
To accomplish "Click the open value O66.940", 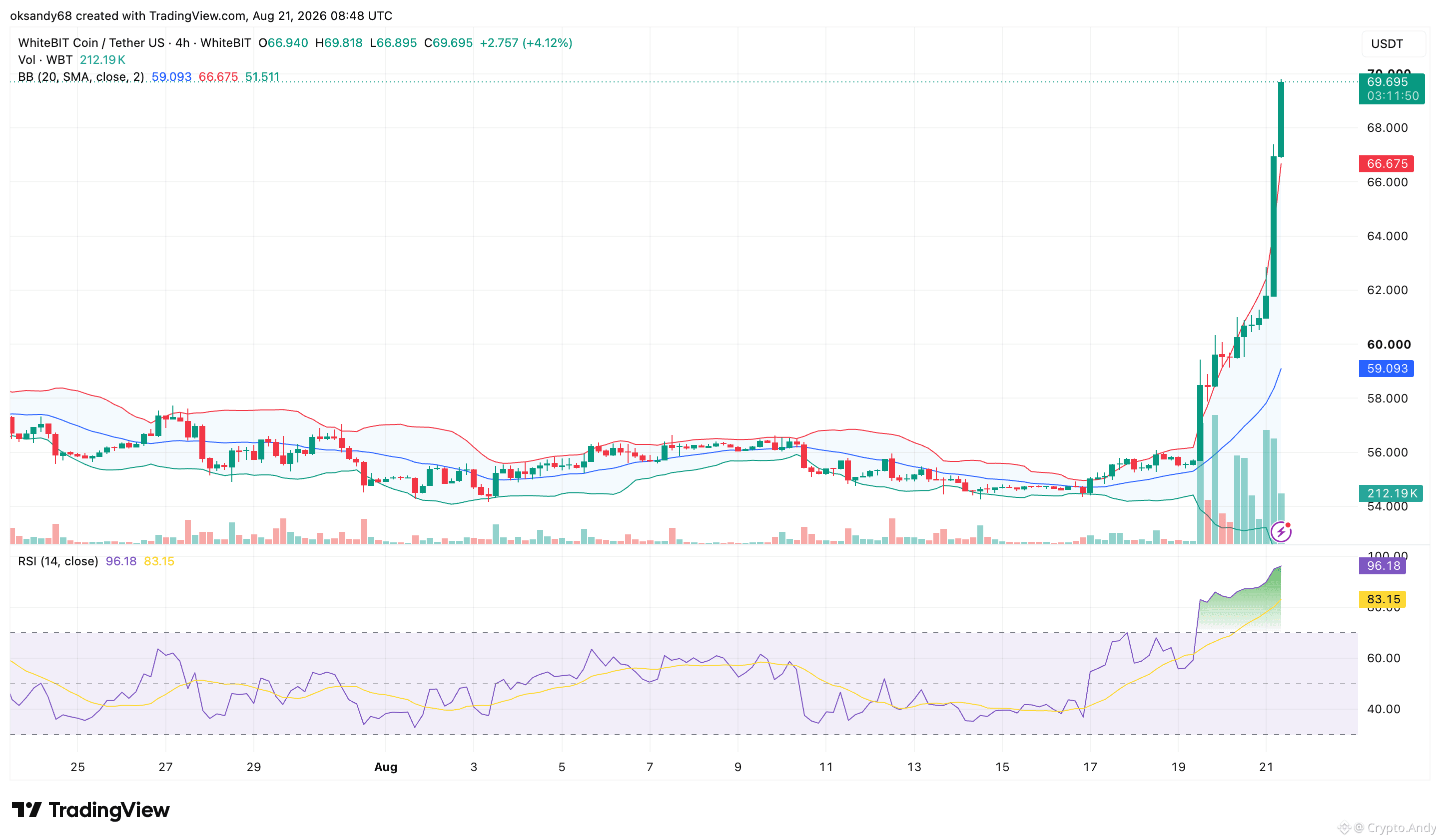I will point(283,43).
